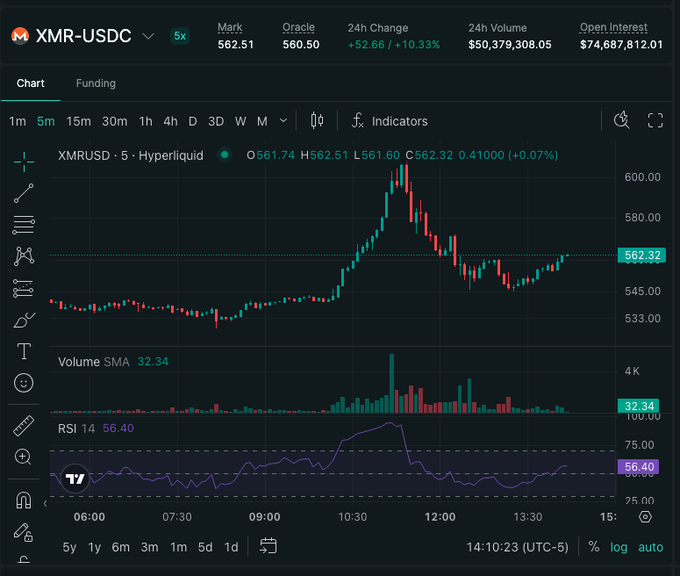680x576 pixels.
Task: Set the bottom date range to 1m
Action: point(178,547)
